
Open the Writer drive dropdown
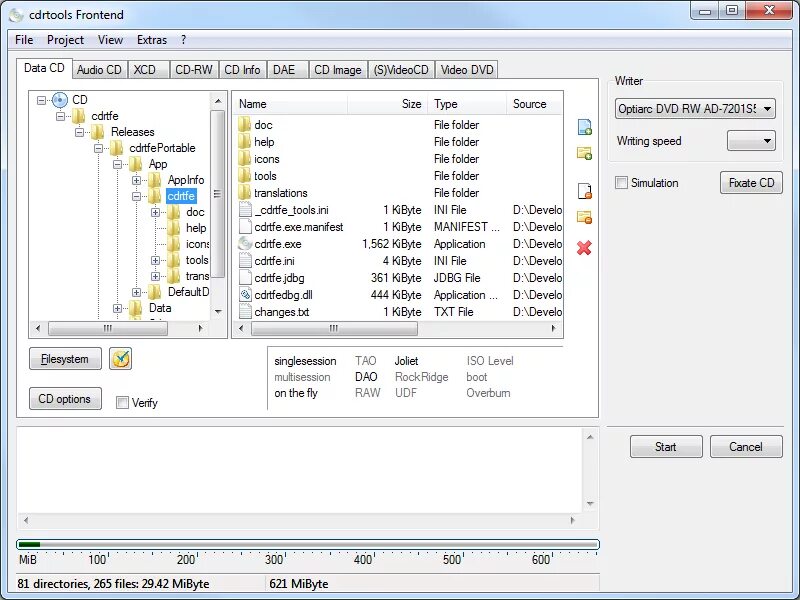coord(695,109)
